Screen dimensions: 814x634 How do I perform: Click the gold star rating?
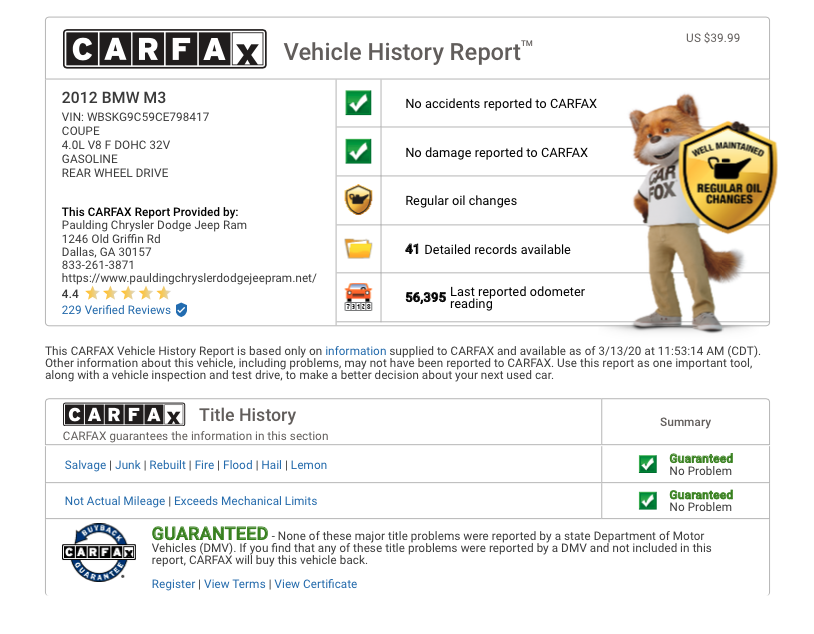pos(128,293)
